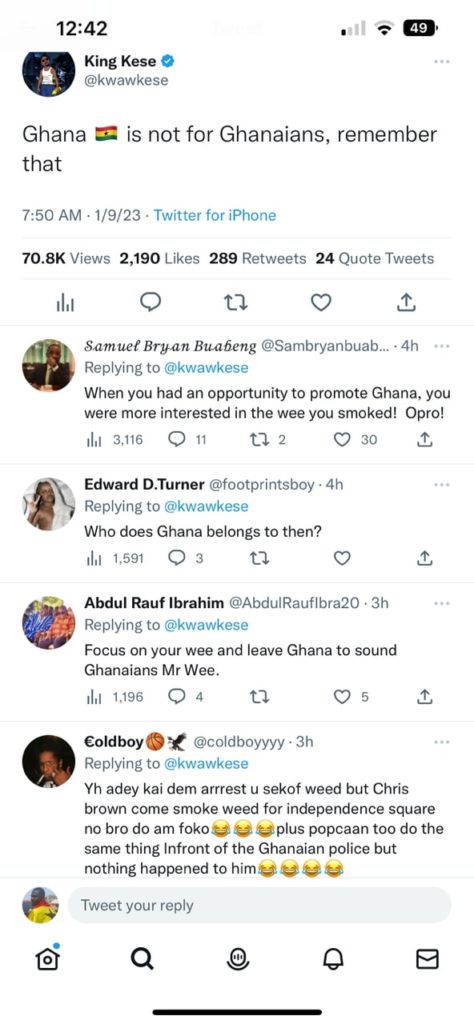Share King Kese's tweet via upload icon
This screenshot has height=1024, width=474.
point(406,302)
